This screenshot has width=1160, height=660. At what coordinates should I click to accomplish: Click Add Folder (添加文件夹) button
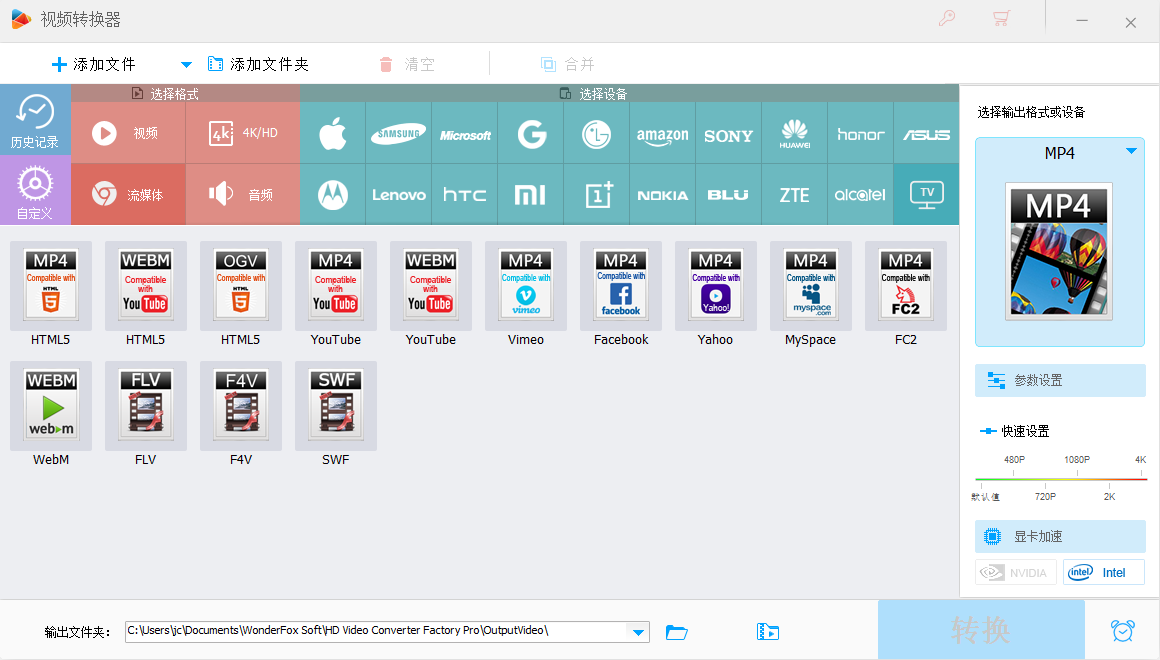[258, 64]
